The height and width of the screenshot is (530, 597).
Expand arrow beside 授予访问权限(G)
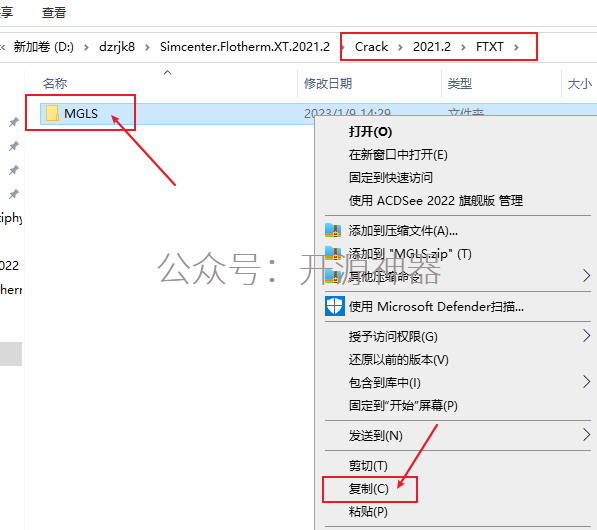[x=587, y=336]
